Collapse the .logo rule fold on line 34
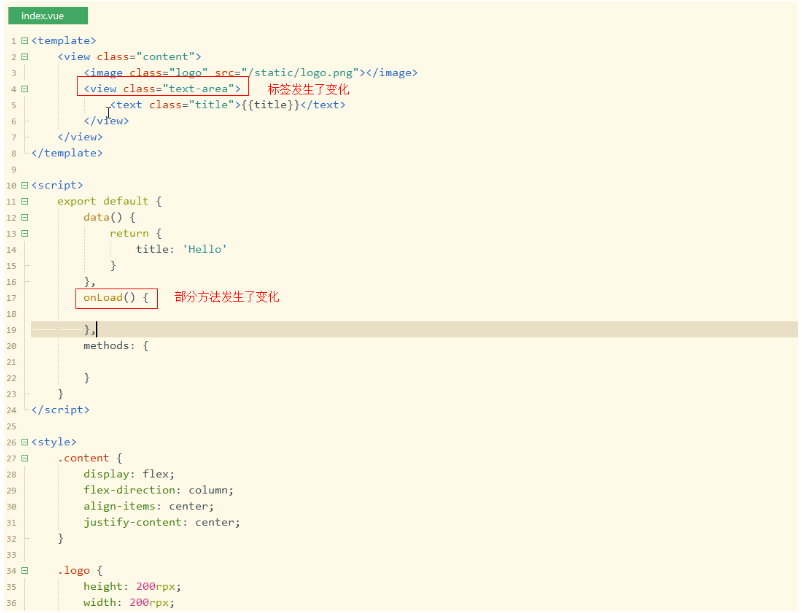The width and height of the screenshot is (802, 613). [25, 571]
